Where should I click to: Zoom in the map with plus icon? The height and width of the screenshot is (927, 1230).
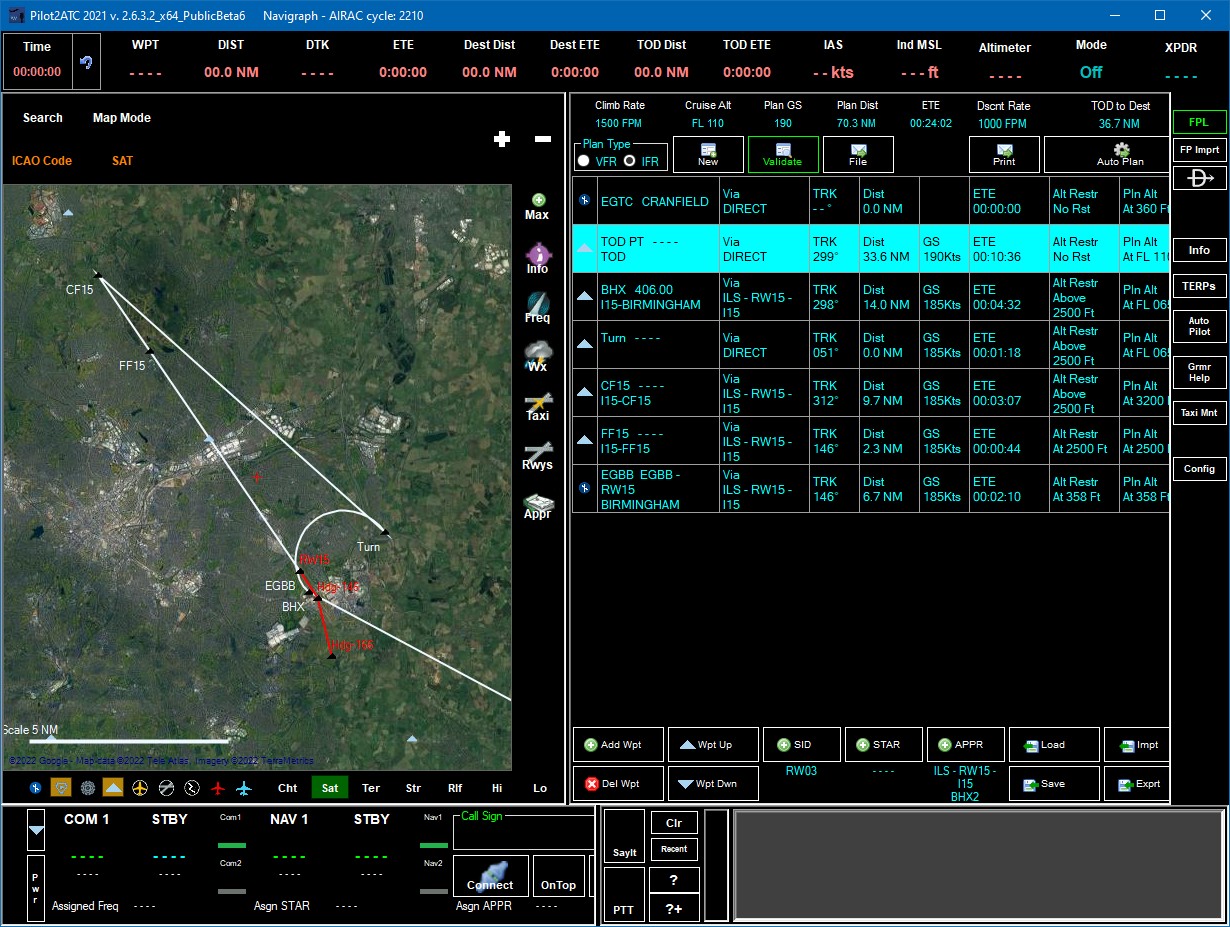(x=502, y=139)
